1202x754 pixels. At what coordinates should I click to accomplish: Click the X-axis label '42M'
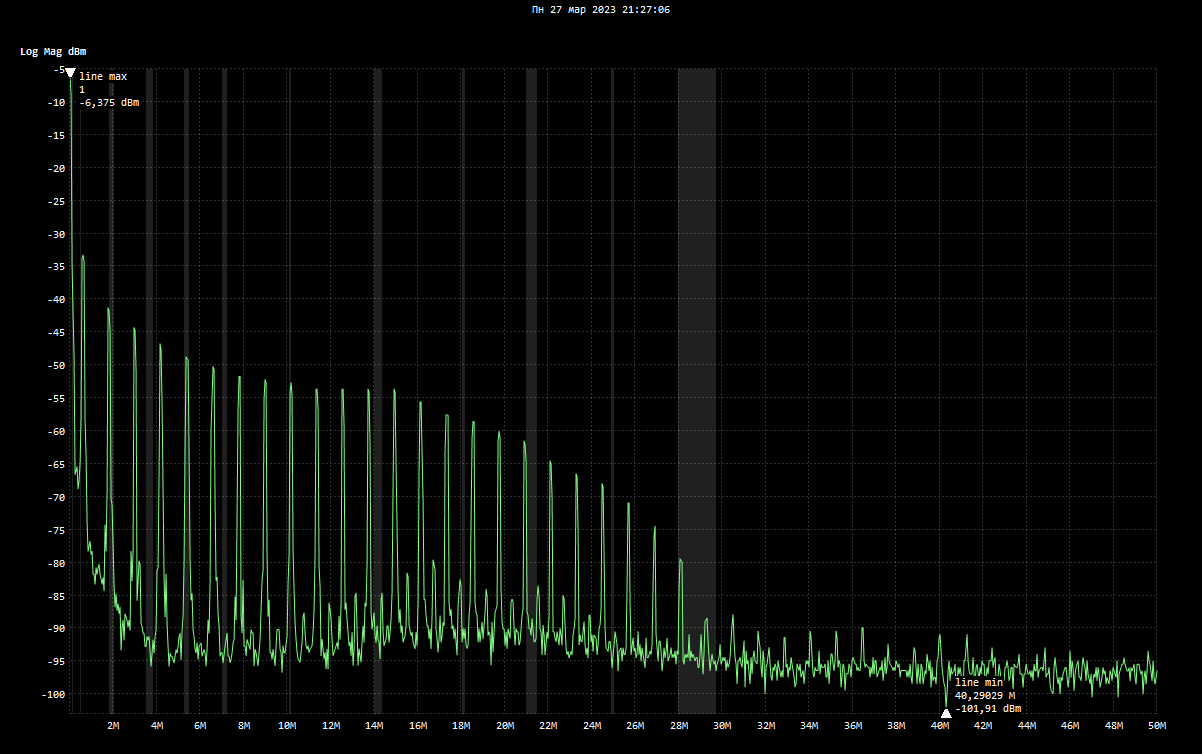[x=983, y=725]
